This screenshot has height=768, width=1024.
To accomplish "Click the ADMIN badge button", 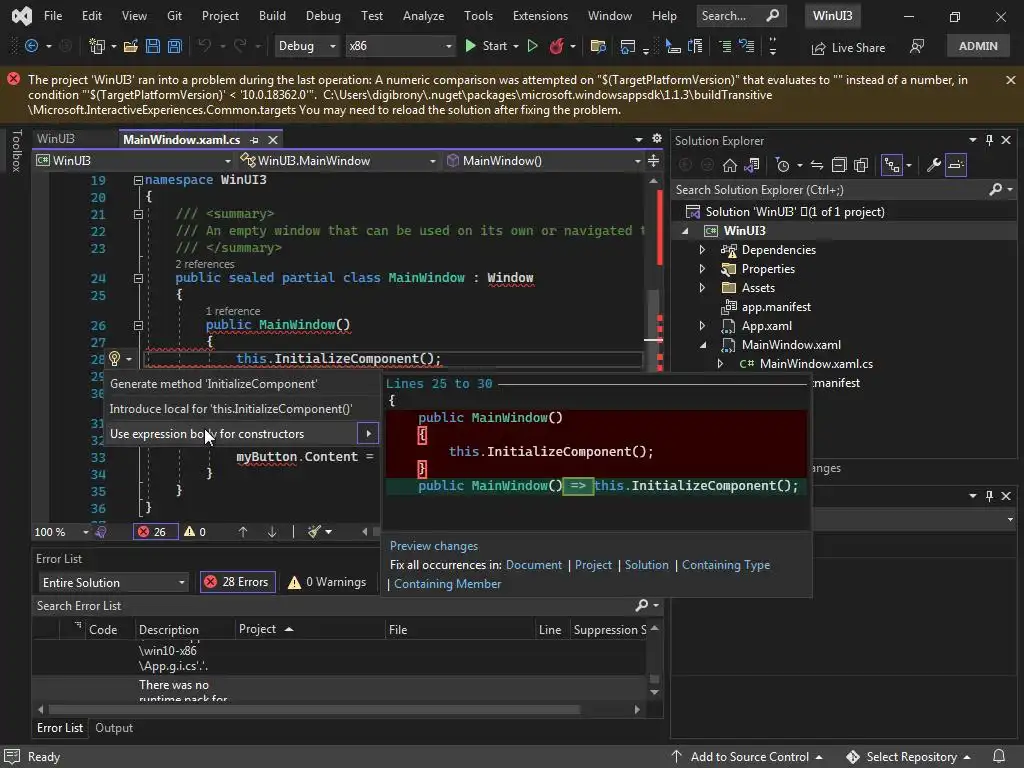I will (x=978, y=46).
